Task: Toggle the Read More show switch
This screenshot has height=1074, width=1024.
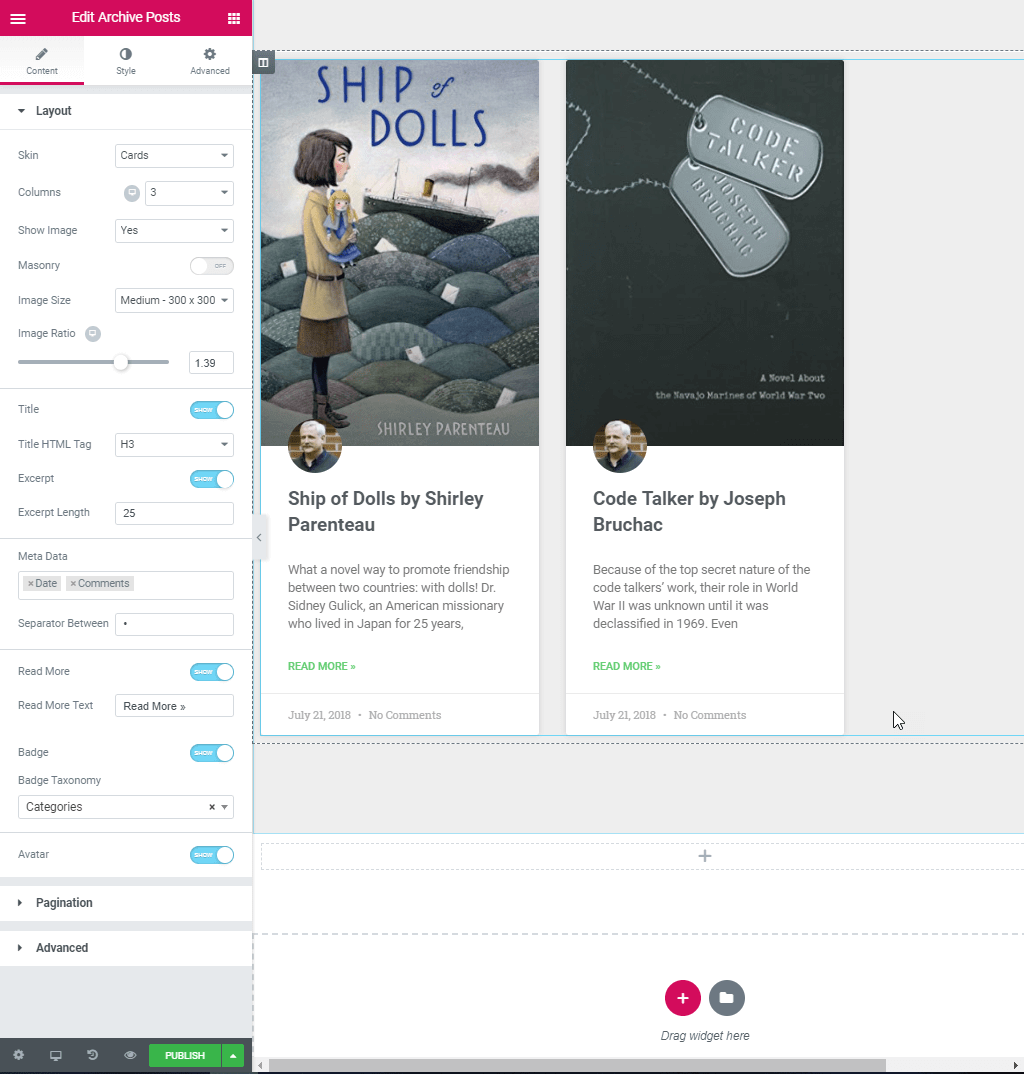Action: click(x=212, y=672)
